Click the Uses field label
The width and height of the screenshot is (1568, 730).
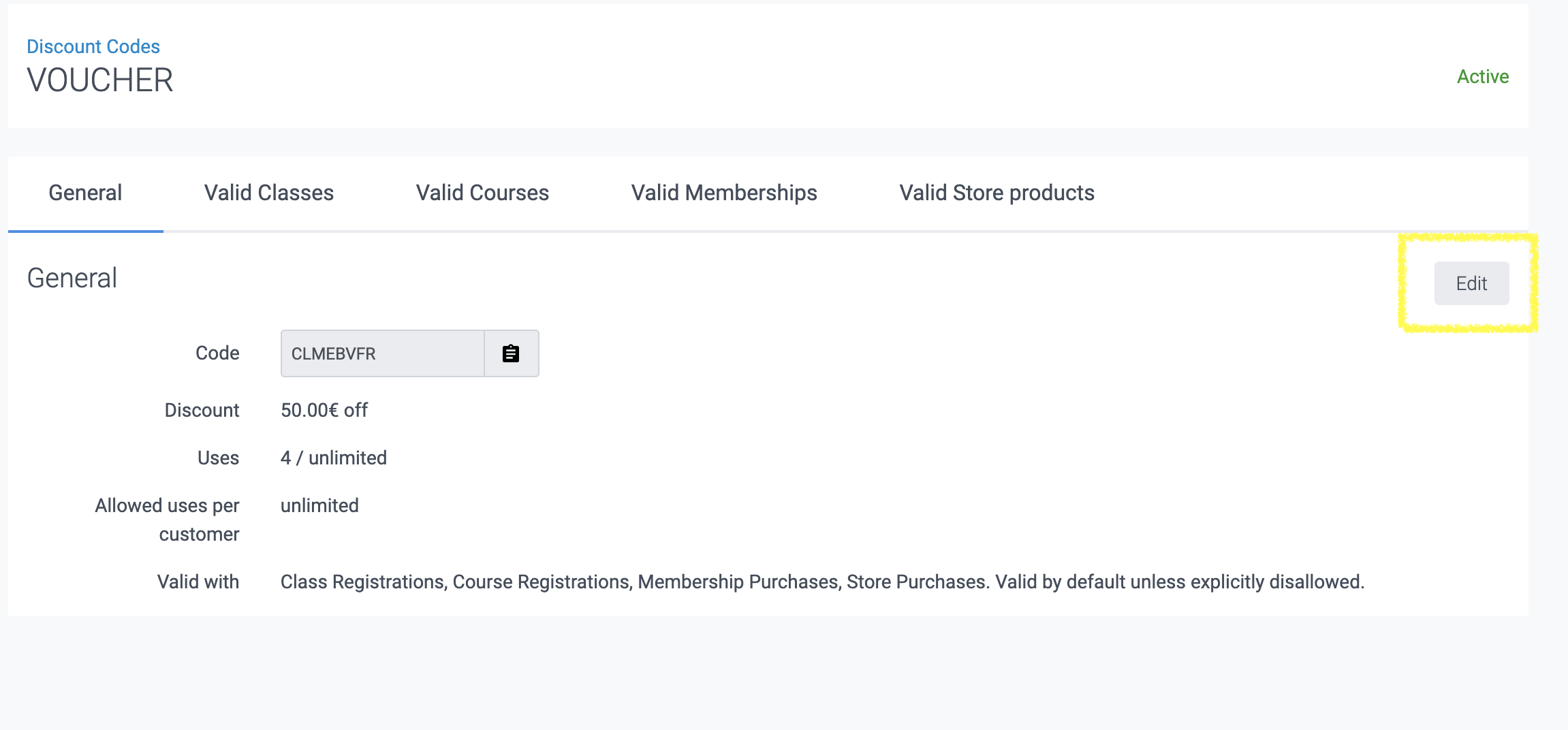pyautogui.click(x=218, y=458)
